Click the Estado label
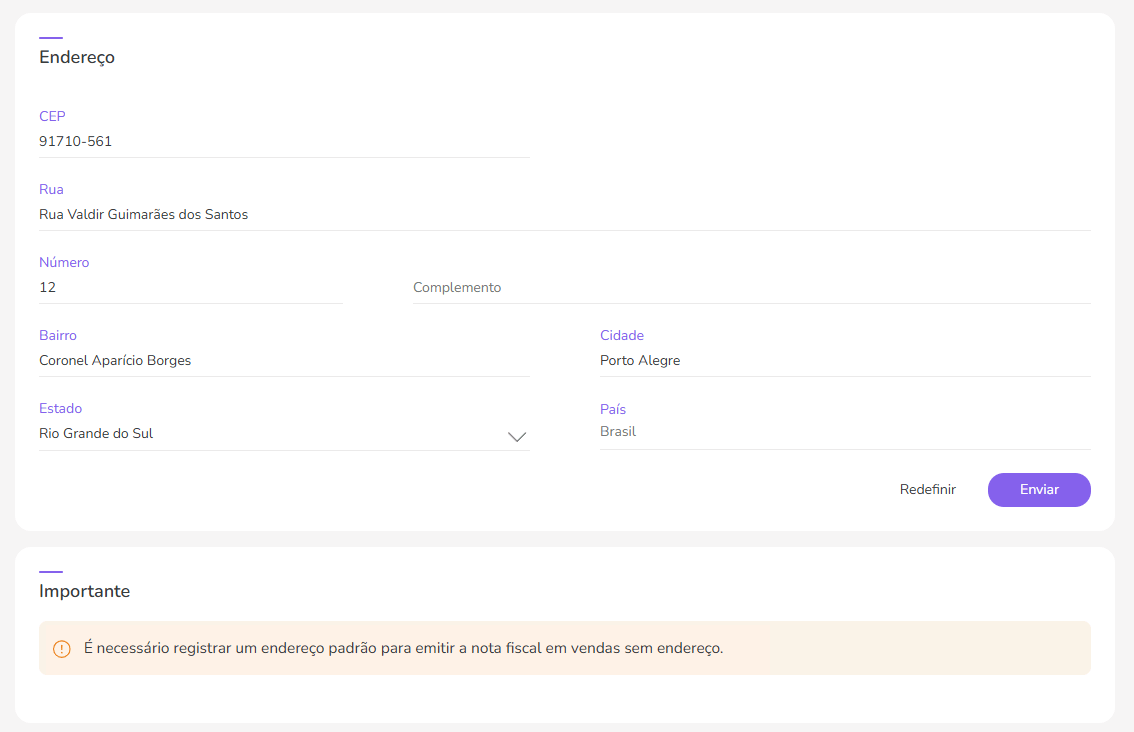 click(x=60, y=409)
